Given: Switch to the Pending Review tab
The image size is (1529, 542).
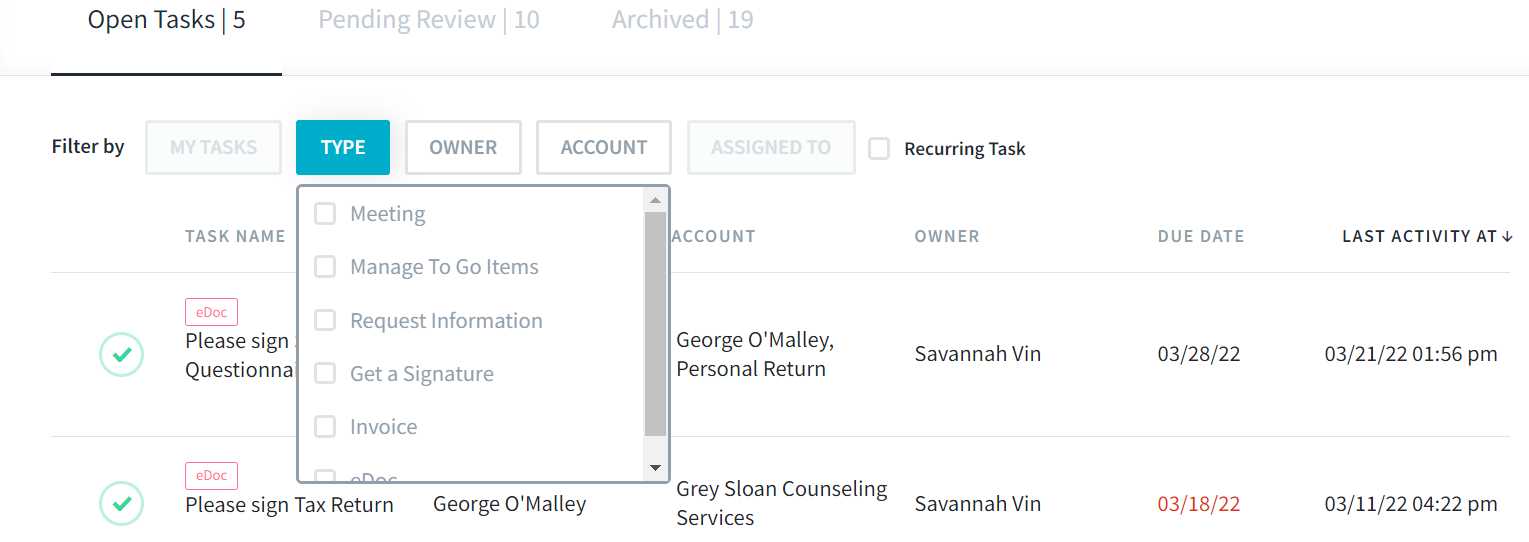Looking at the screenshot, I should [429, 20].
